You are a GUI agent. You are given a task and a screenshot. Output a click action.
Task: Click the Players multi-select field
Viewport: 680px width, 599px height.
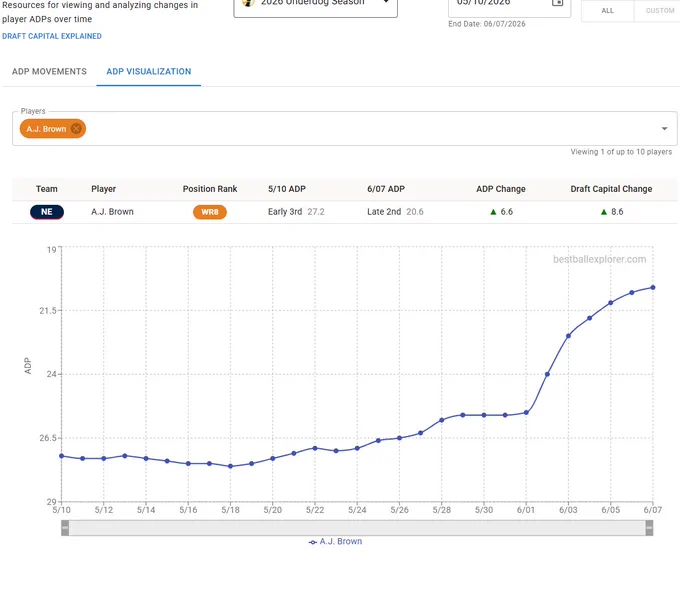344,128
